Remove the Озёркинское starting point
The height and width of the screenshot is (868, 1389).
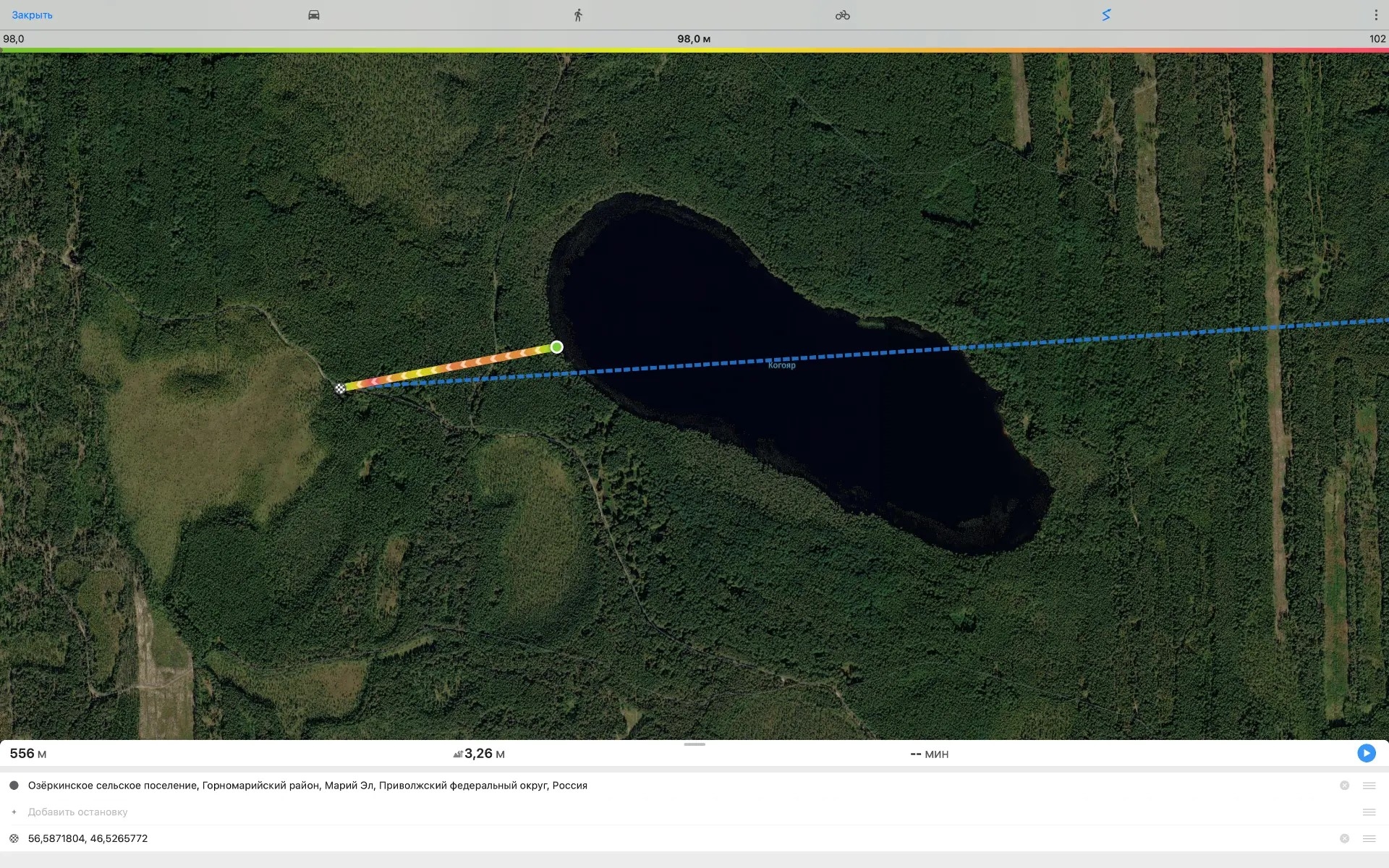tap(1344, 786)
